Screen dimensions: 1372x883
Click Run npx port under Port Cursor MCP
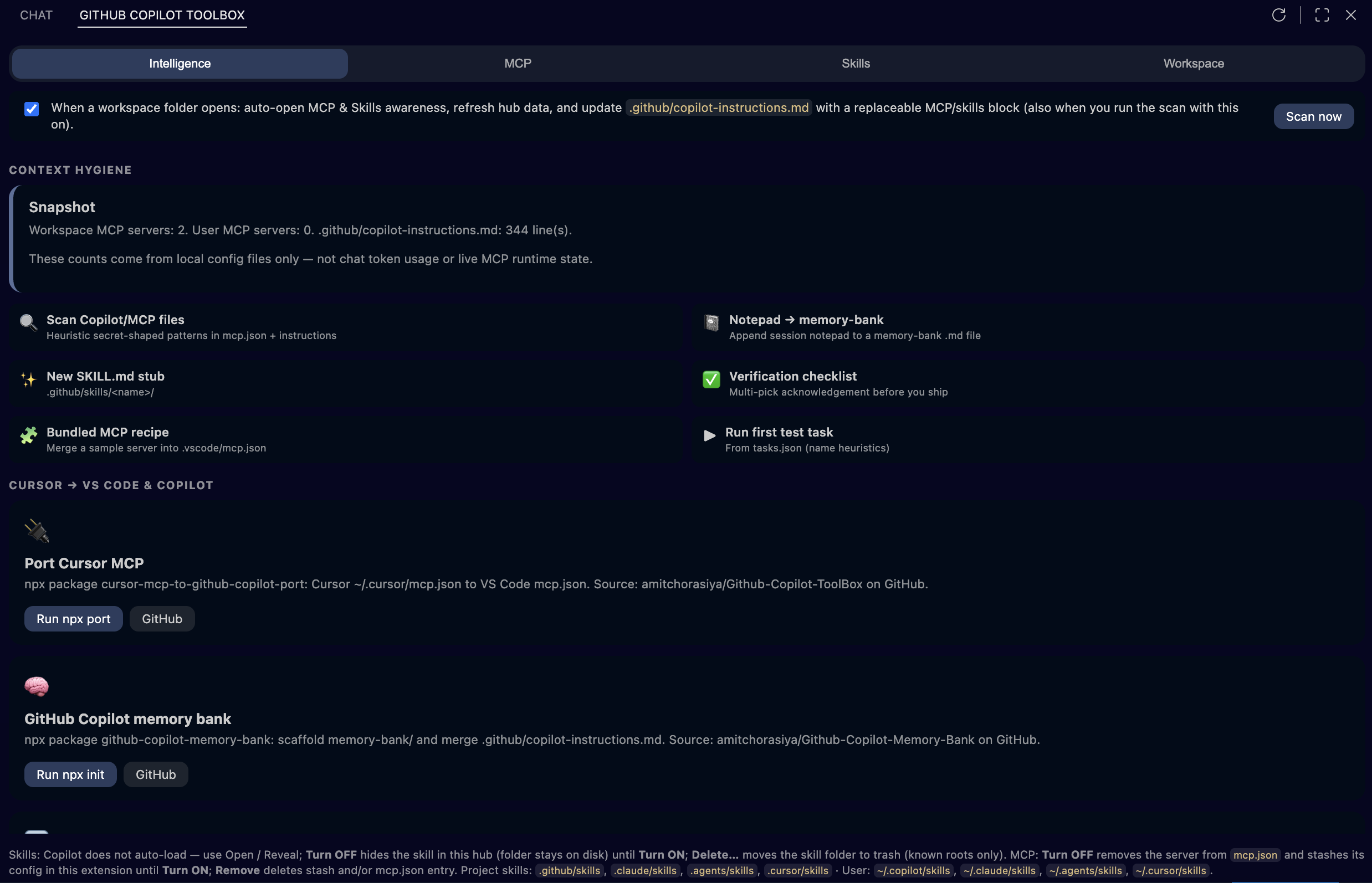(x=73, y=619)
